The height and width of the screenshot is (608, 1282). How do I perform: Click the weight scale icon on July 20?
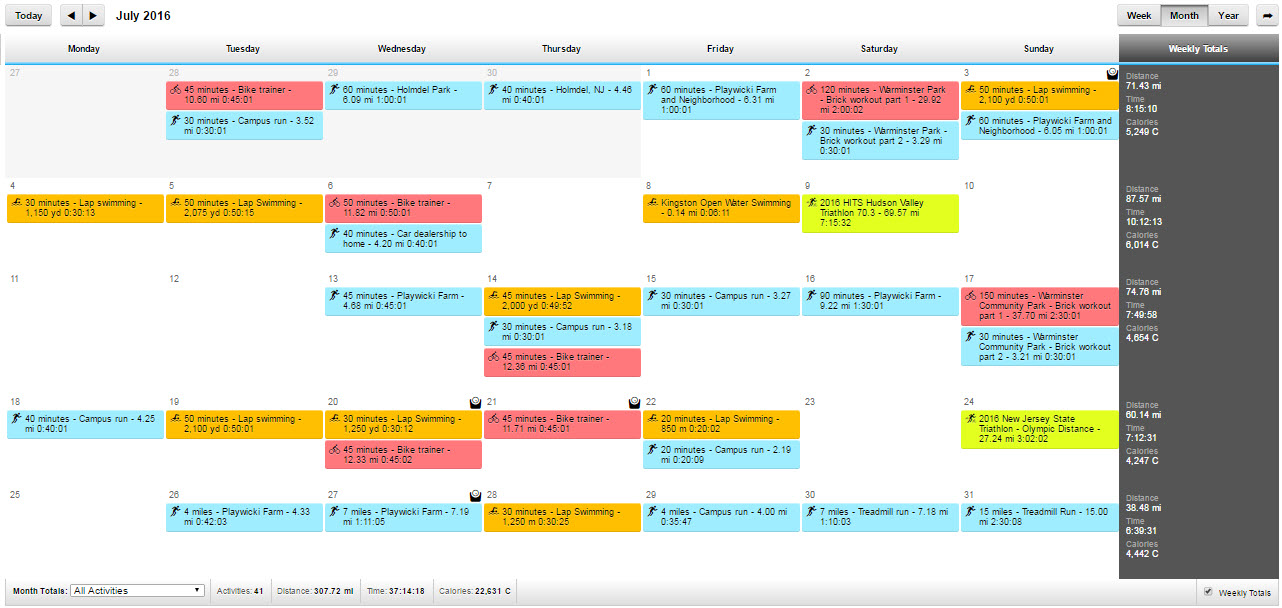click(476, 401)
